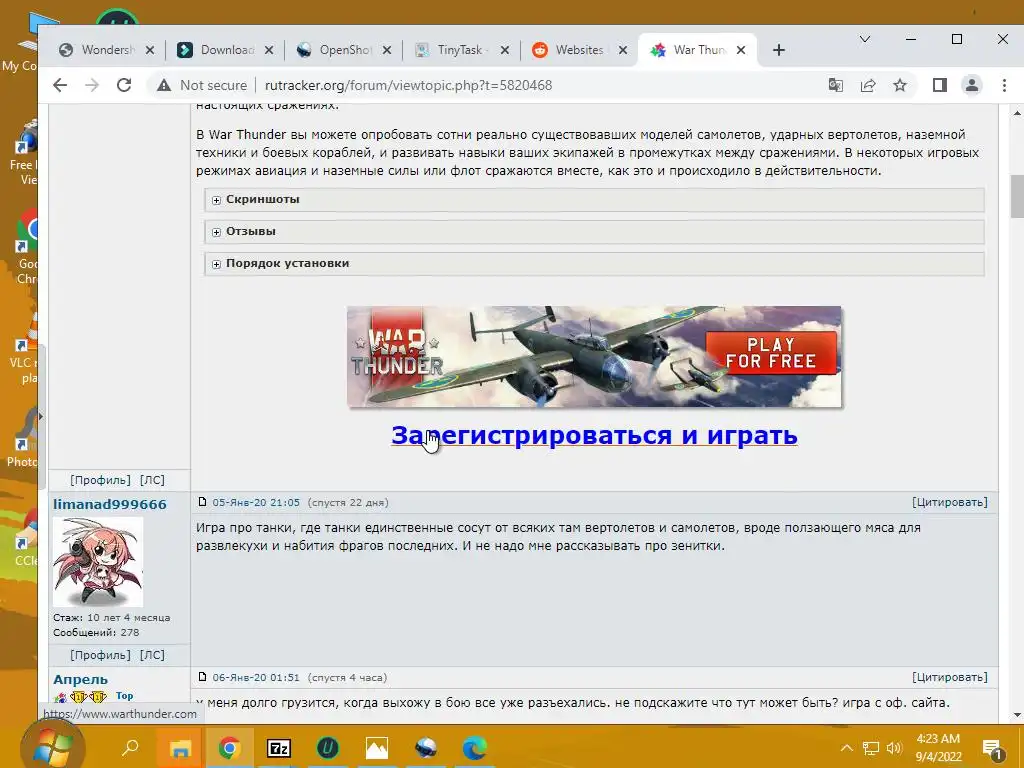Close the Download tab
Viewport: 1024px width, 768px height.
pos(269,50)
